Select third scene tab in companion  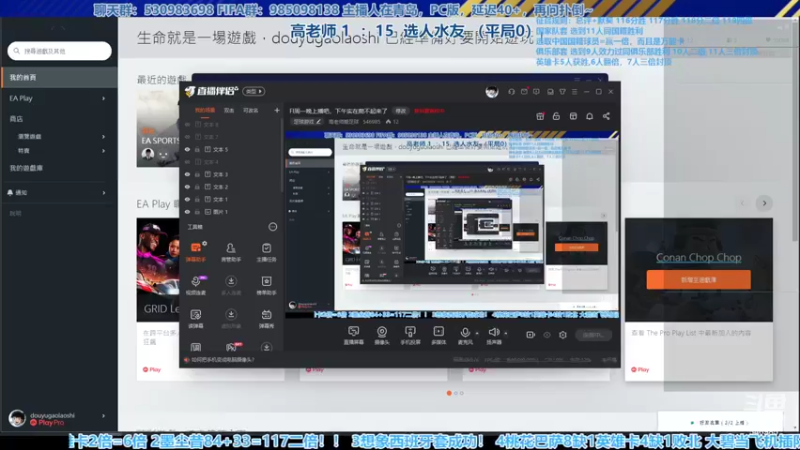251,110
